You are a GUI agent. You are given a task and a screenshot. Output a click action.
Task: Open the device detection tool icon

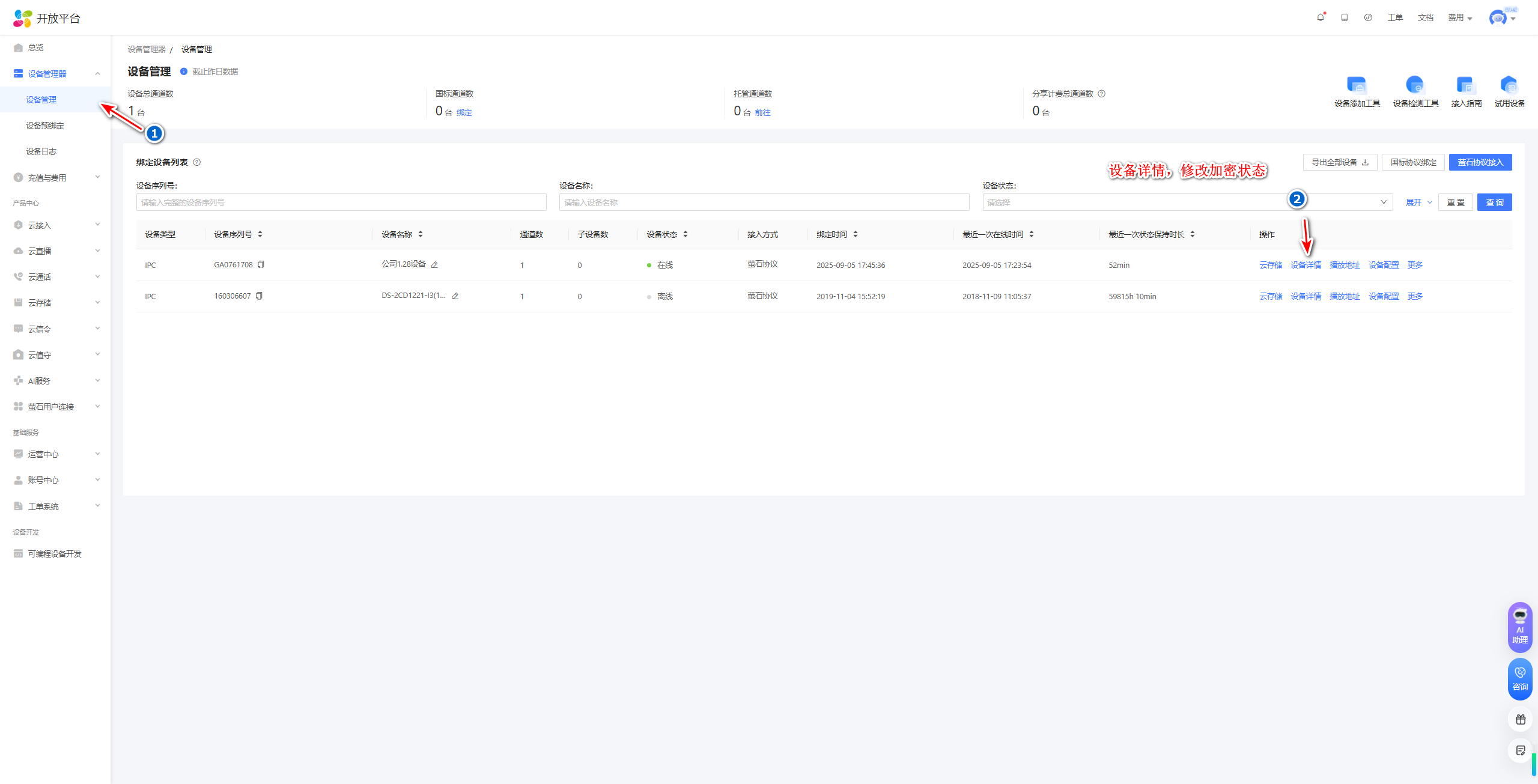pyautogui.click(x=1415, y=85)
